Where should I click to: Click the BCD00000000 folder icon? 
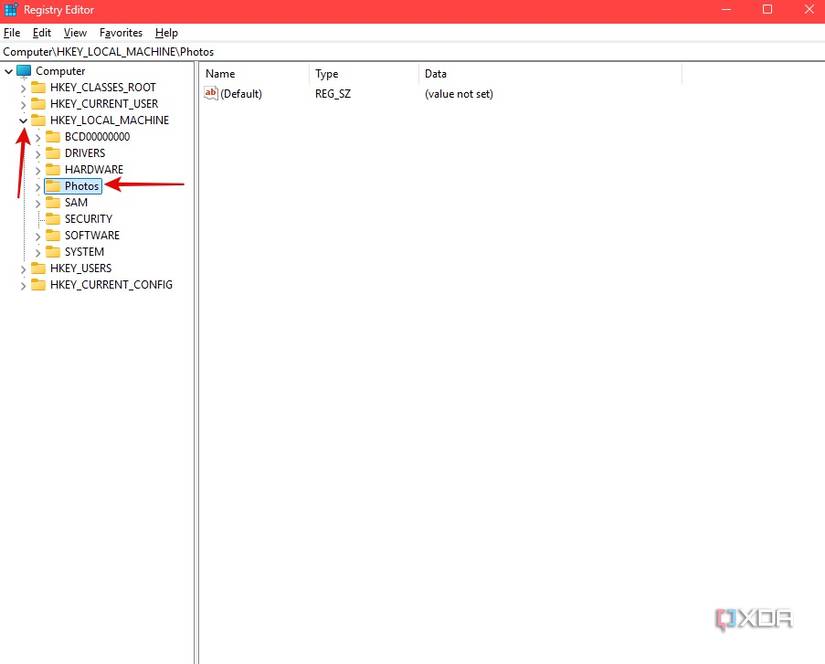pyautogui.click(x=53, y=137)
